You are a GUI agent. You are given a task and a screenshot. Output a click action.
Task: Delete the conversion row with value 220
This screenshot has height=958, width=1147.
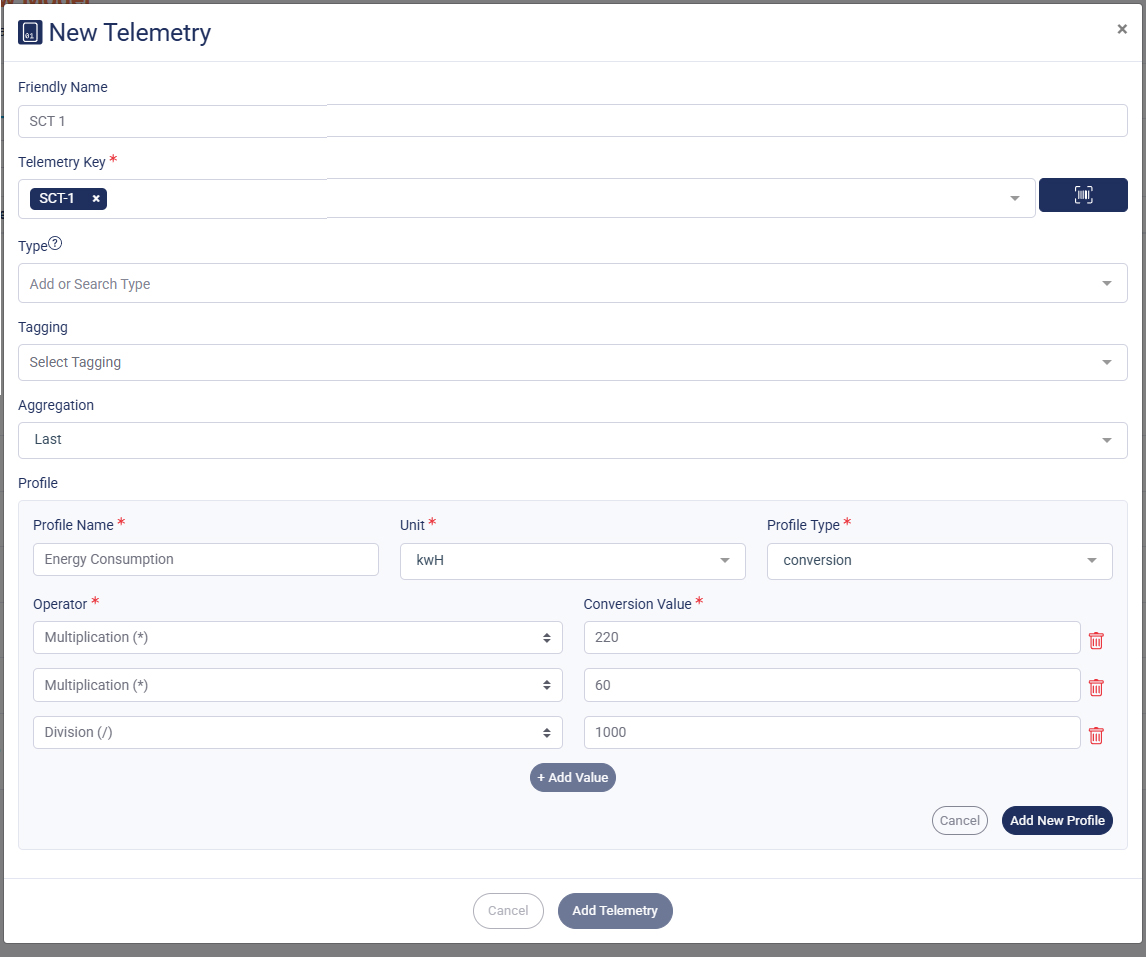click(1096, 640)
